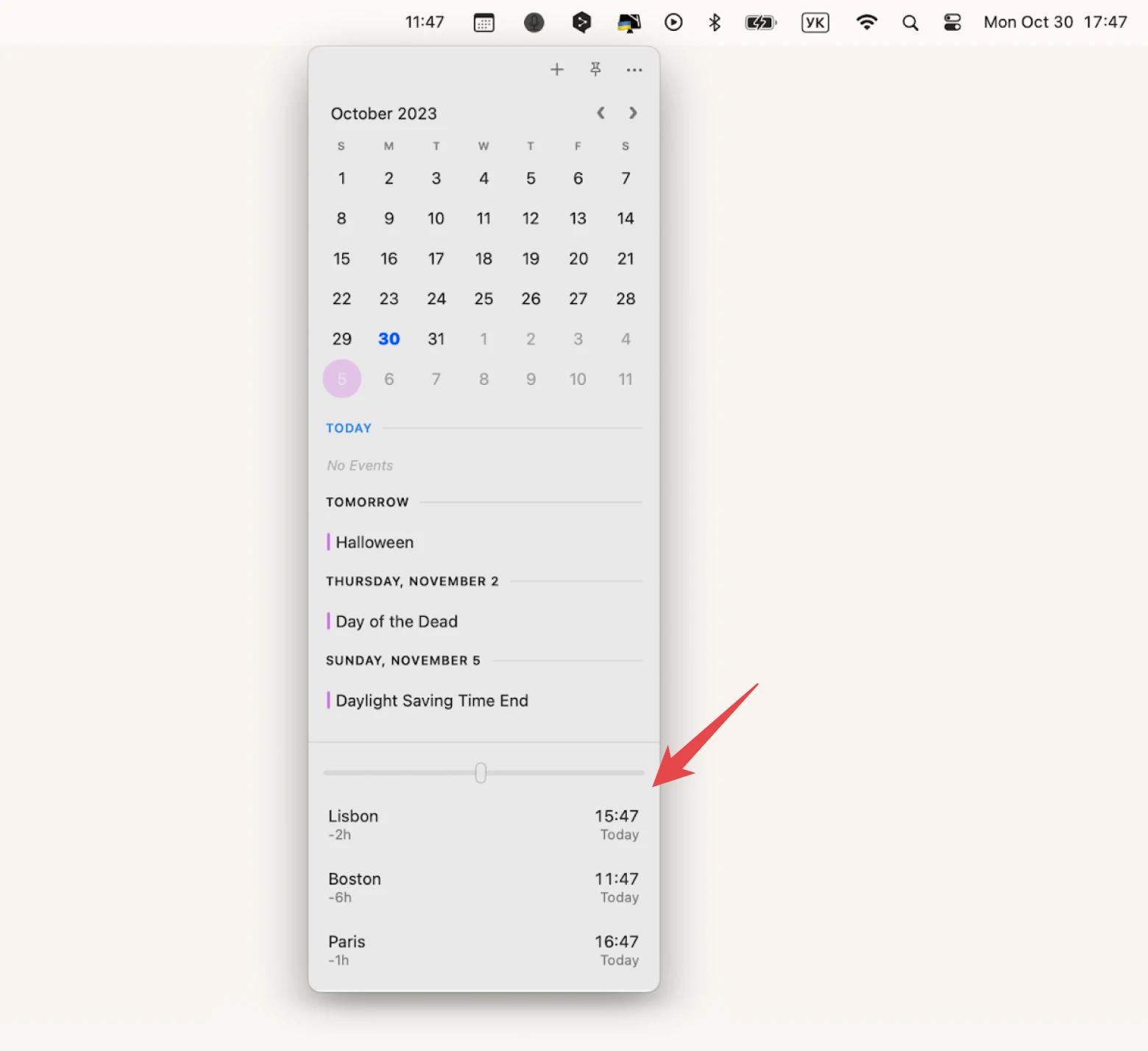Open Control Center in the menu bar
Image resolution: width=1148 pixels, height=1051 pixels.
952,23
